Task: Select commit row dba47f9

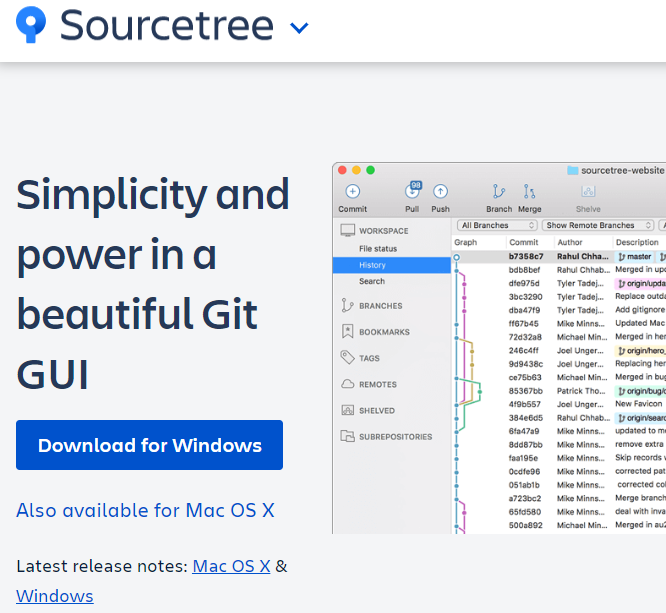Action: click(559, 310)
